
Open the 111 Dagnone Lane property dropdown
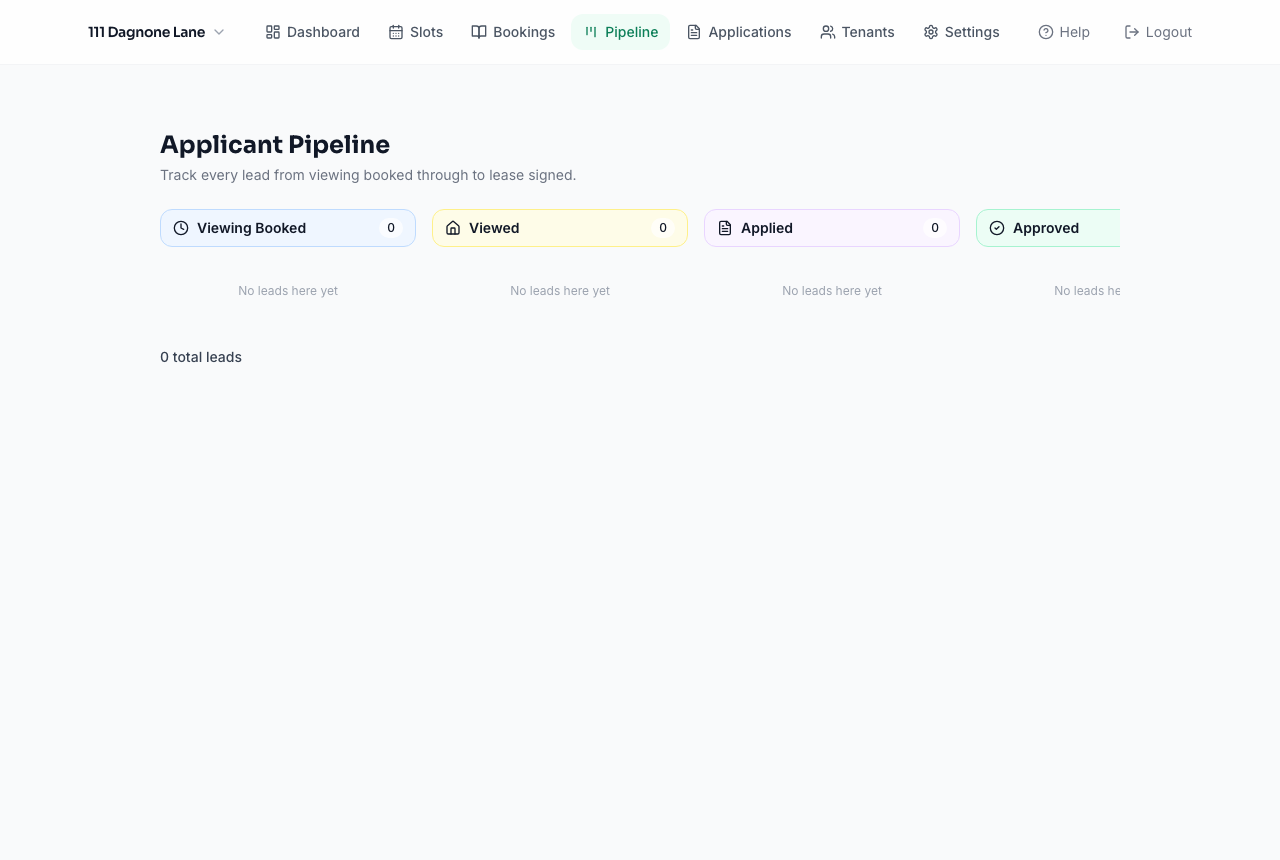pos(156,32)
